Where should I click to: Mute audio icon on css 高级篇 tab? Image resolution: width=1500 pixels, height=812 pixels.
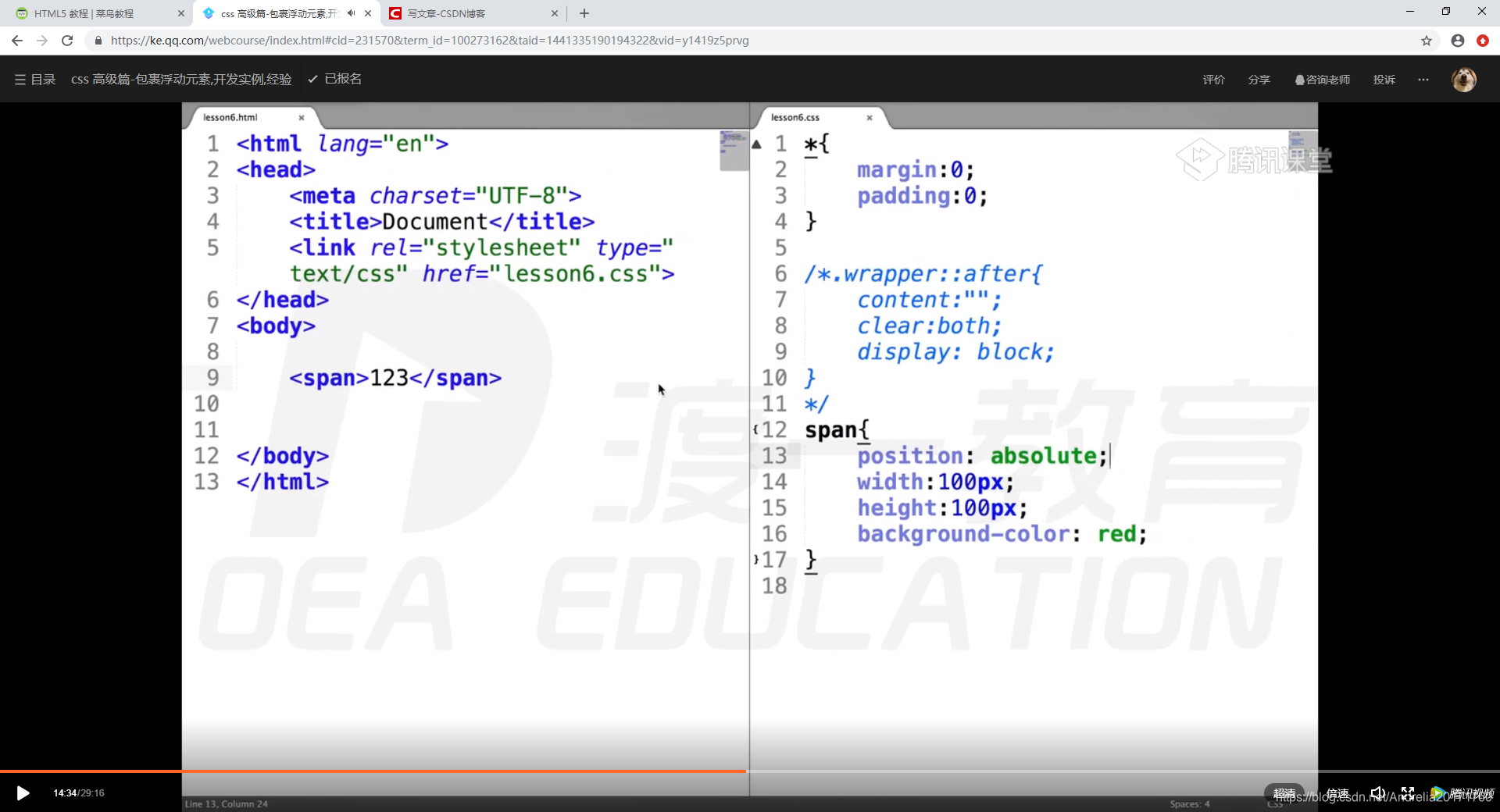click(x=351, y=13)
